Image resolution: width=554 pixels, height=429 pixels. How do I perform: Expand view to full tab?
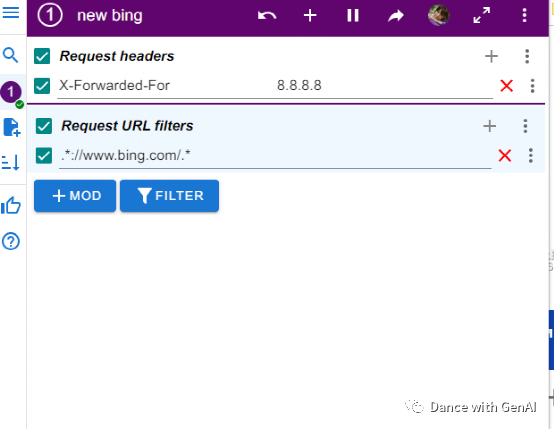[x=482, y=16]
